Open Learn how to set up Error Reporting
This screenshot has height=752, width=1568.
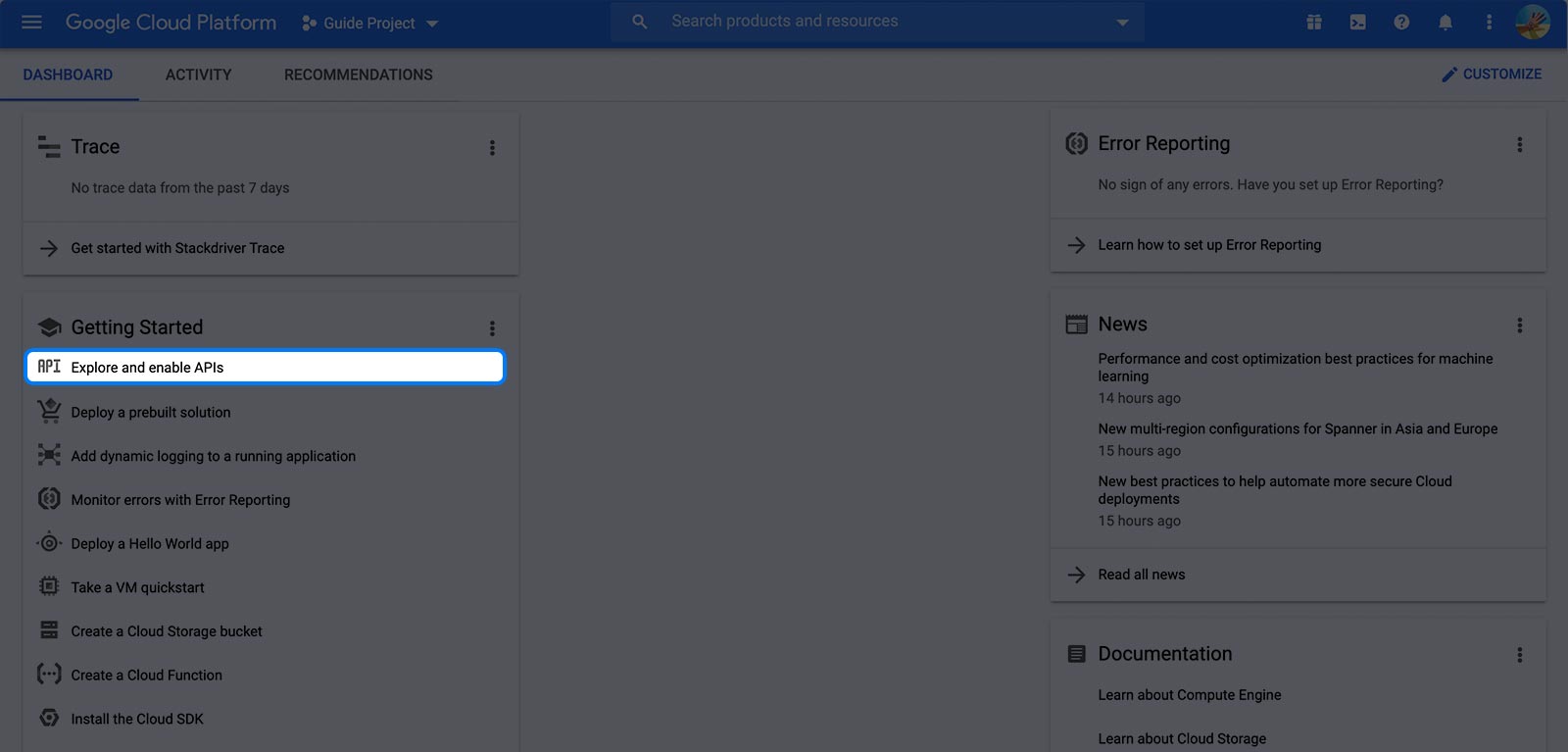(1209, 245)
